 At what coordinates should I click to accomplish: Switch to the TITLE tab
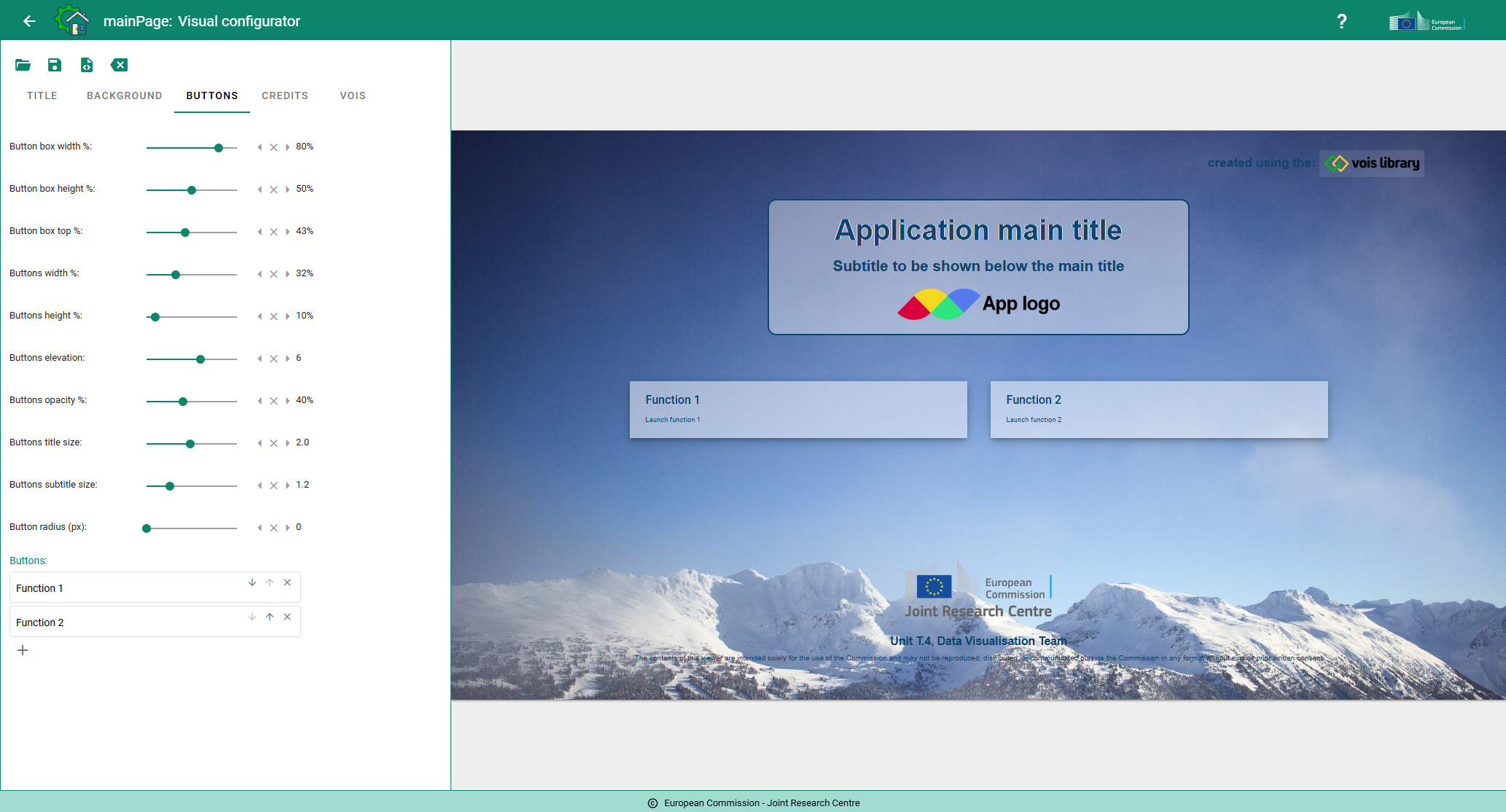42,95
